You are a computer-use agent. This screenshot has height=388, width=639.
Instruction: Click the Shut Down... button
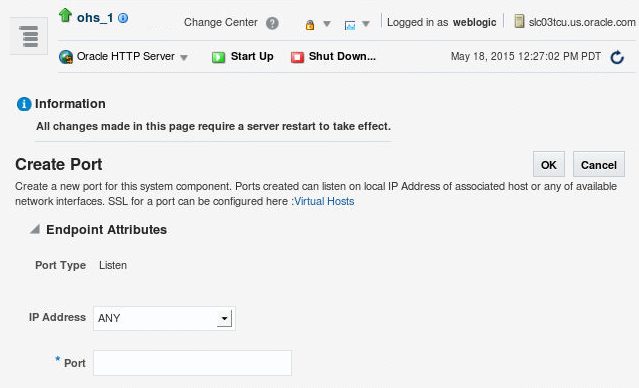click(342, 56)
